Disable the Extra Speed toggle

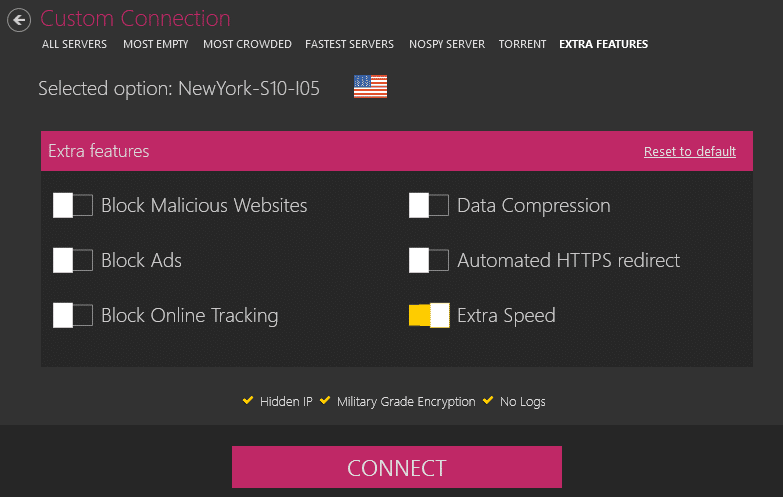pos(428,315)
